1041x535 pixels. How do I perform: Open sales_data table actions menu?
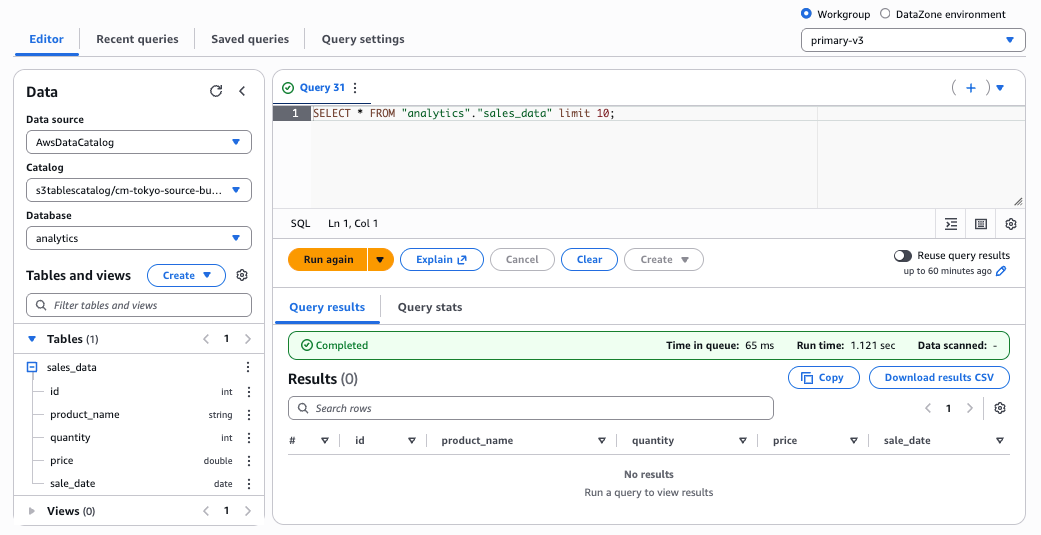tap(249, 368)
